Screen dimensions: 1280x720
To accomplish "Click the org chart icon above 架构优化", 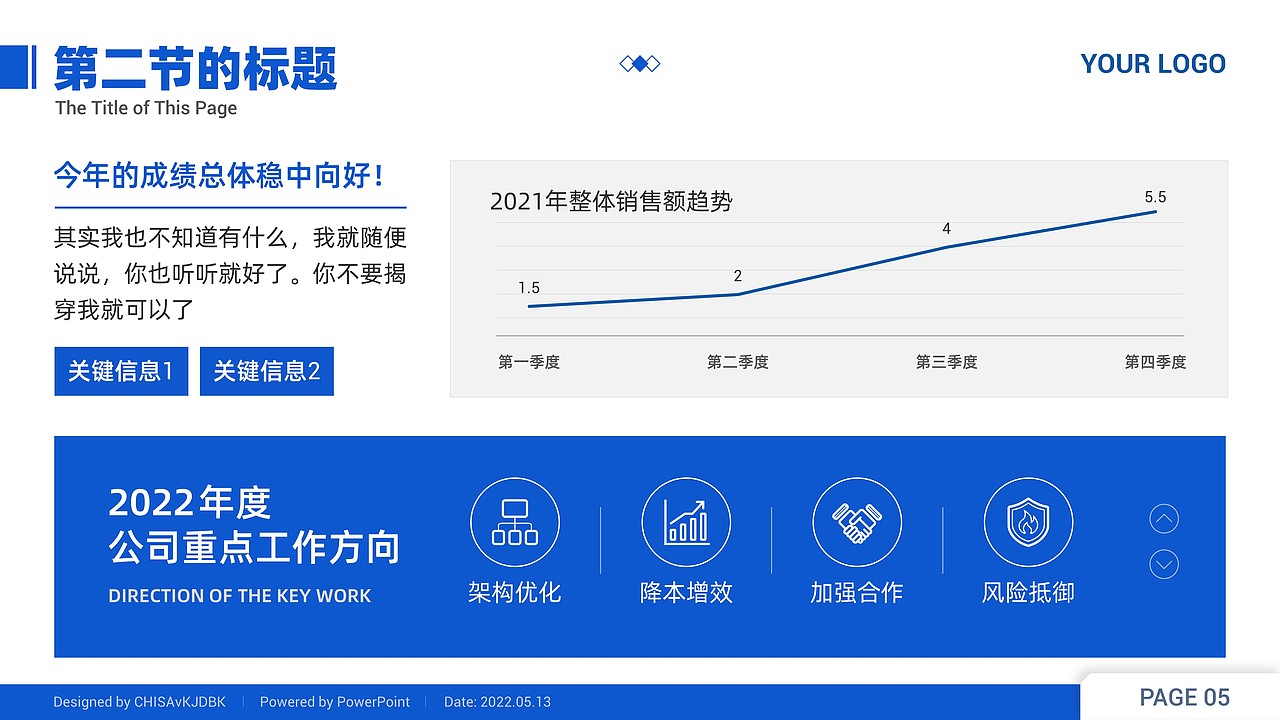I will [x=515, y=522].
